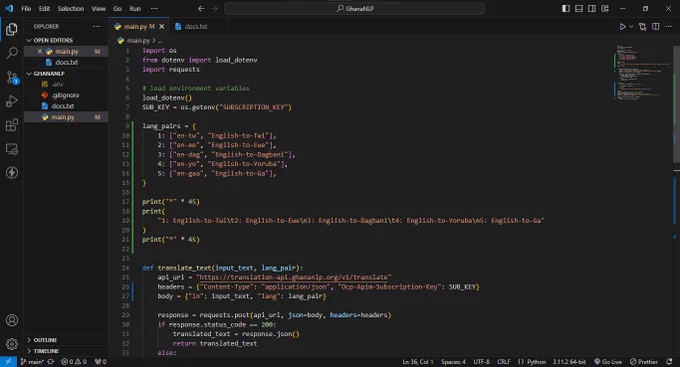The height and width of the screenshot is (367, 680).
Task: Click the main branch in status bar
Action: click(32, 361)
